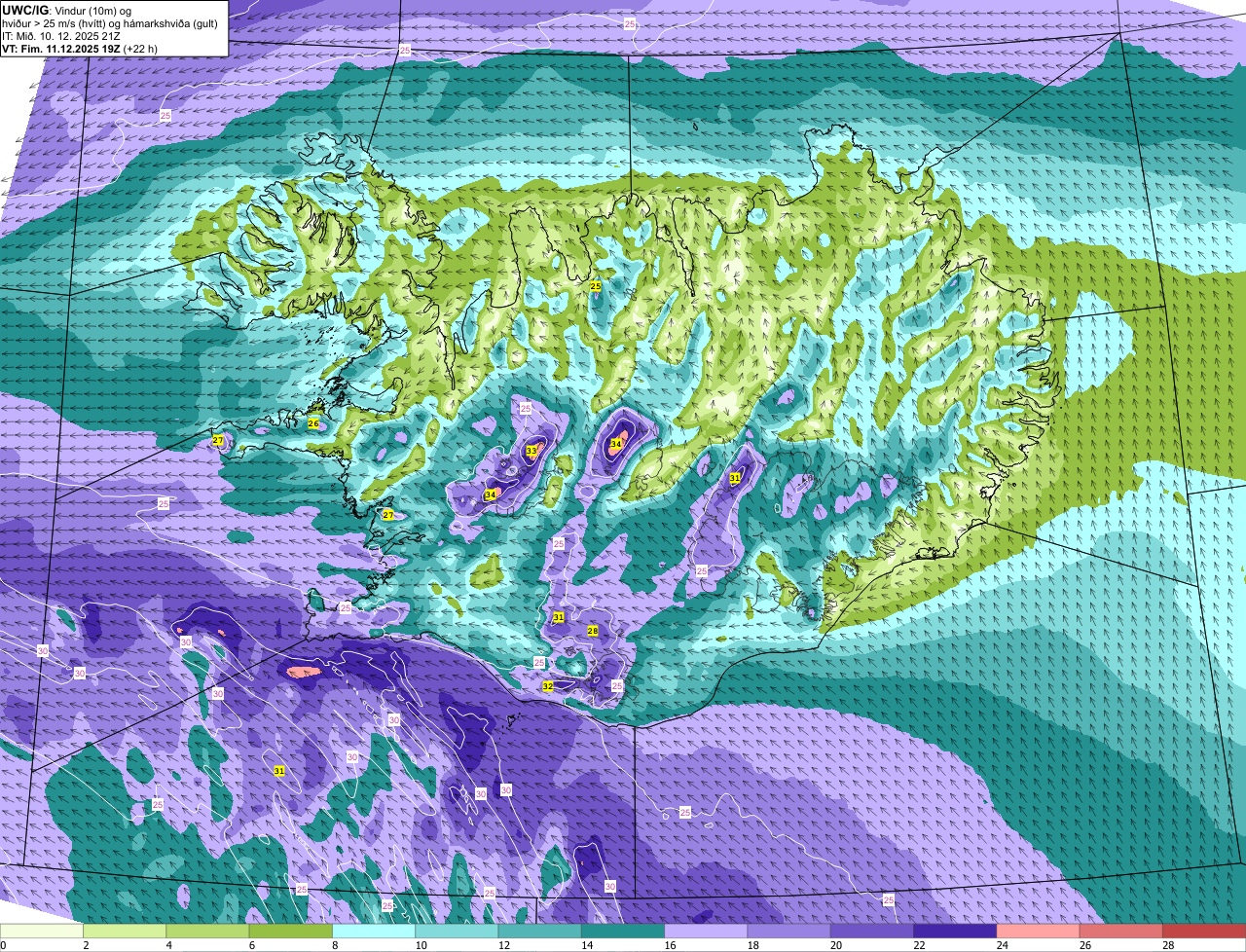Pick the deep violet swatch between 22 and 24
The width and height of the screenshot is (1246, 952).
(955, 932)
